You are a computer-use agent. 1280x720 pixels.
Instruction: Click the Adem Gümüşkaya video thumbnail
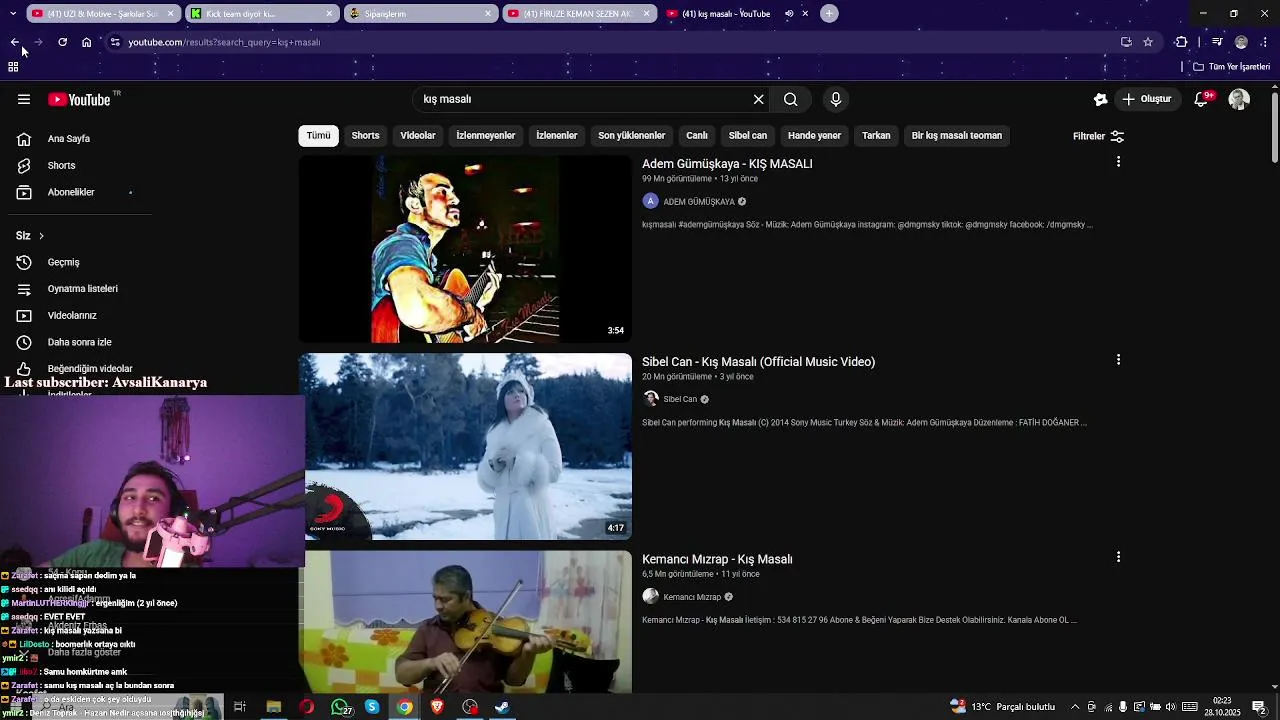point(465,249)
